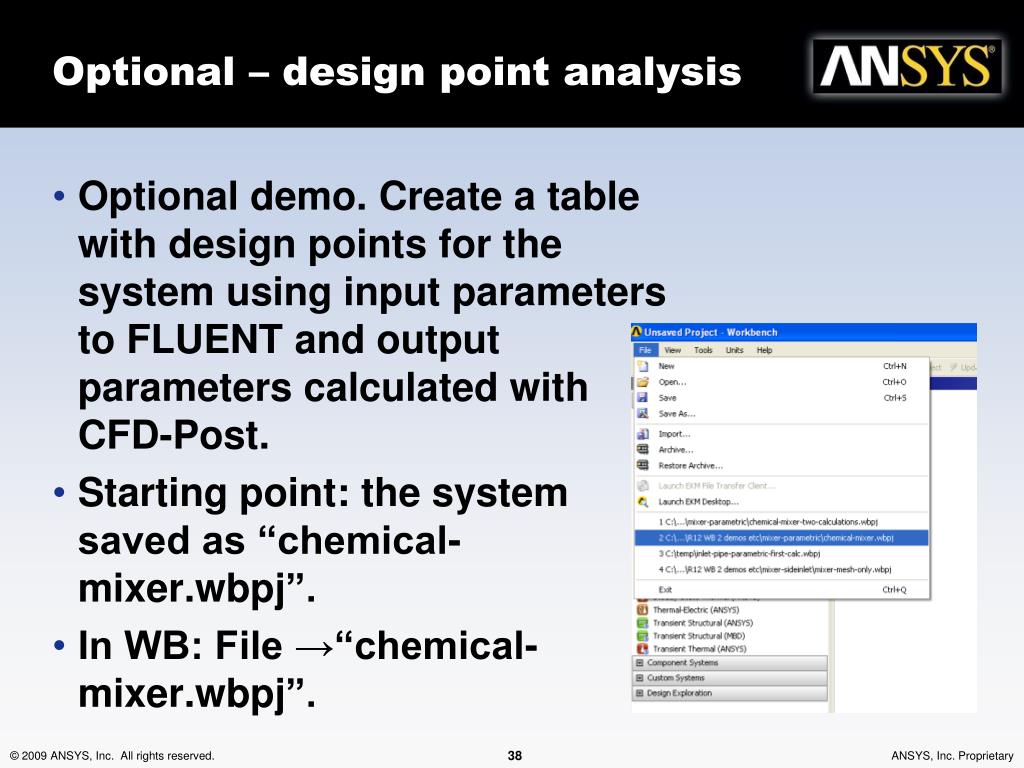The image size is (1024, 768).
Task: Click the 2009 ANSYS copyright footer text
Action: pos(112,756)
